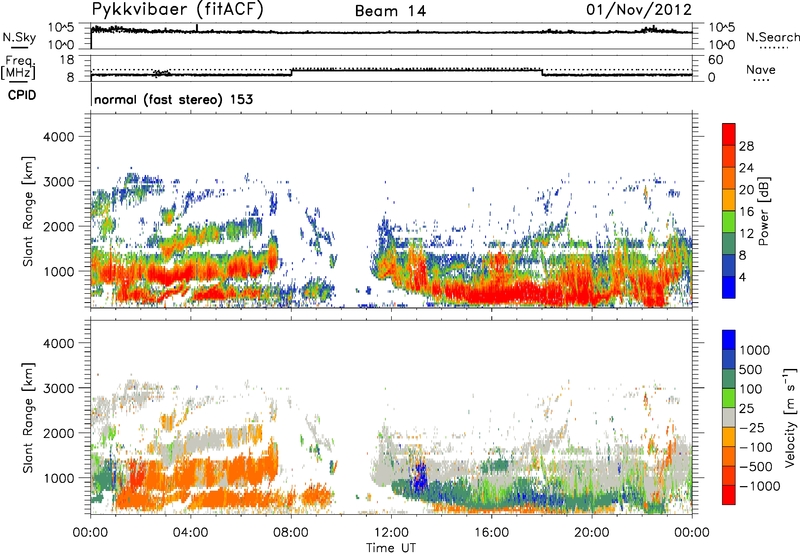800x554 pixels.
Task: Click the date '01/Nov/2012'
Action: pyautogui.click(x=639, y=9)
